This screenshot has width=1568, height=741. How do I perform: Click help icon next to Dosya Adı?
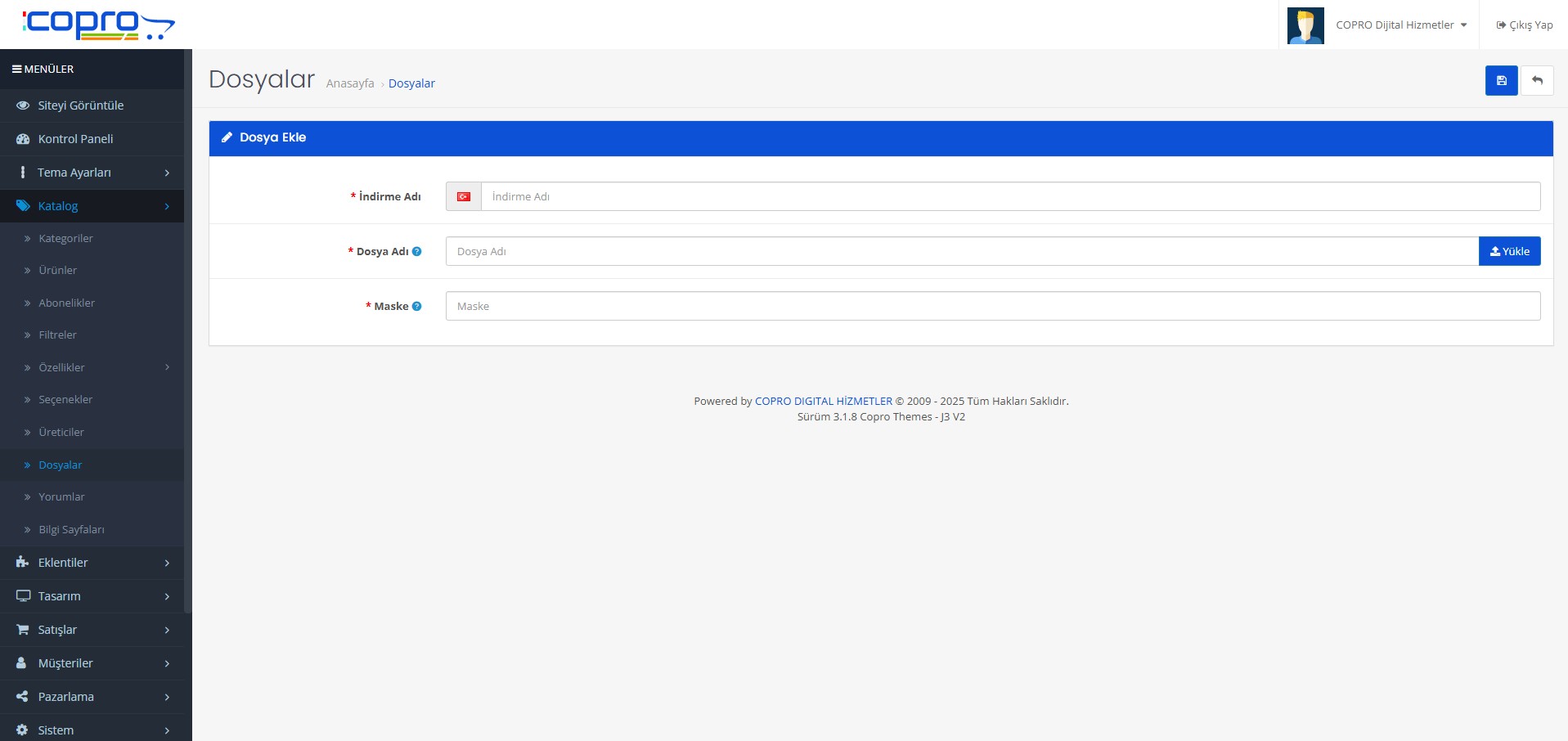417,252
